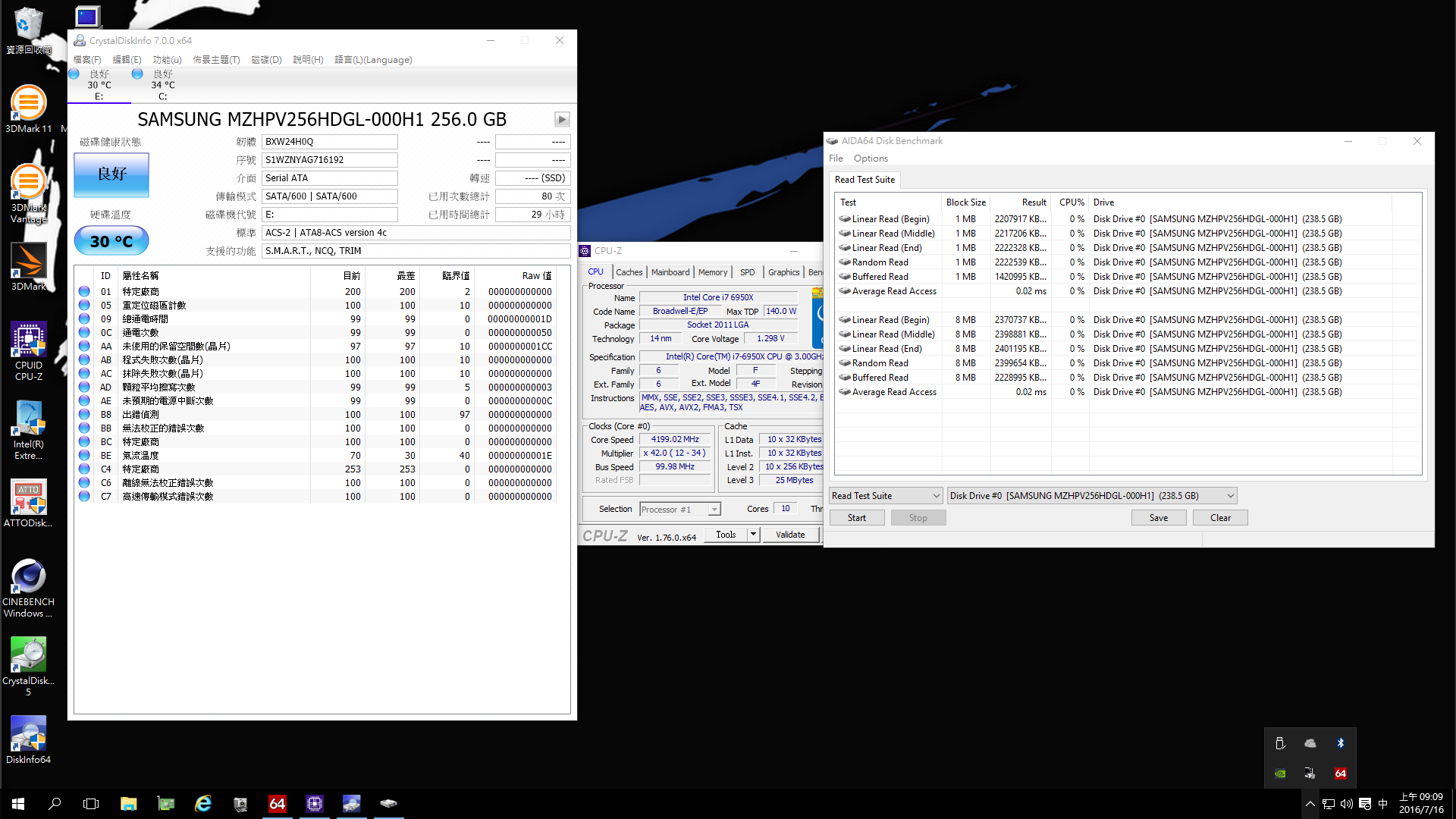1456x819 pixels.
Task: Click the network icon in system tray
Action: point(1328,804)
